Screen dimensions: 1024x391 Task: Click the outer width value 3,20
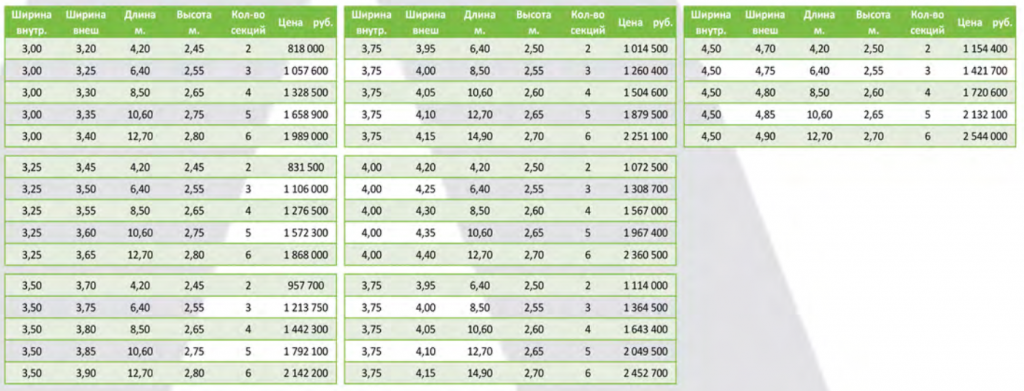point(86,48)
